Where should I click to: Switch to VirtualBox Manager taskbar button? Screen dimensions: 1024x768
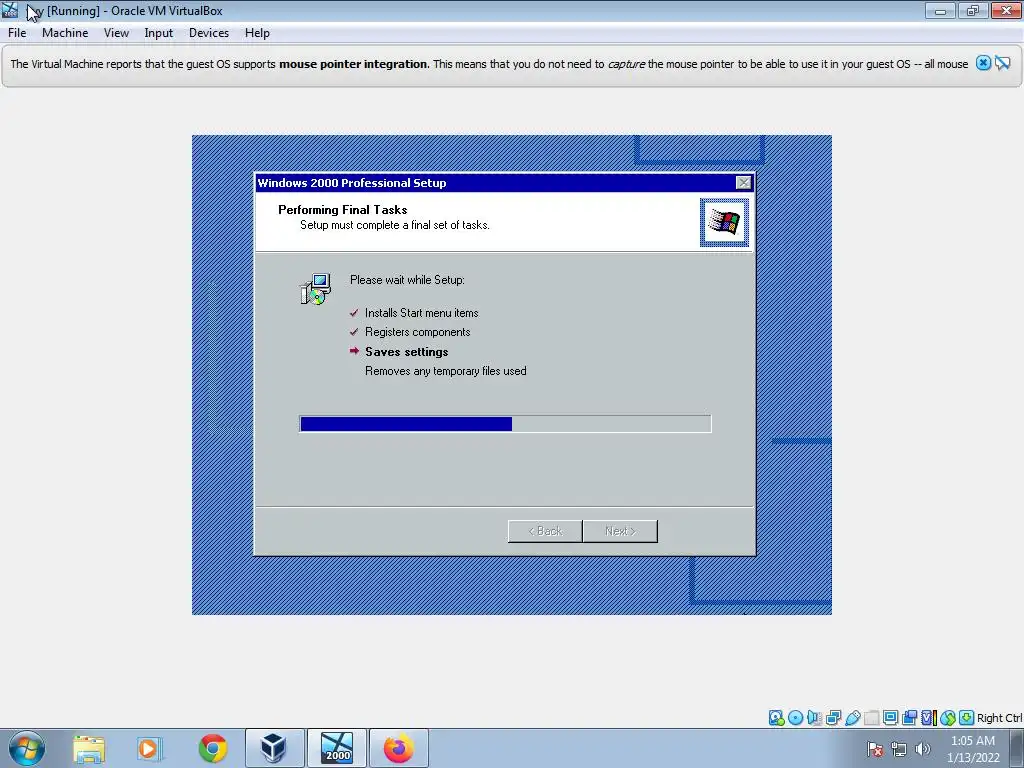point(274,748)
